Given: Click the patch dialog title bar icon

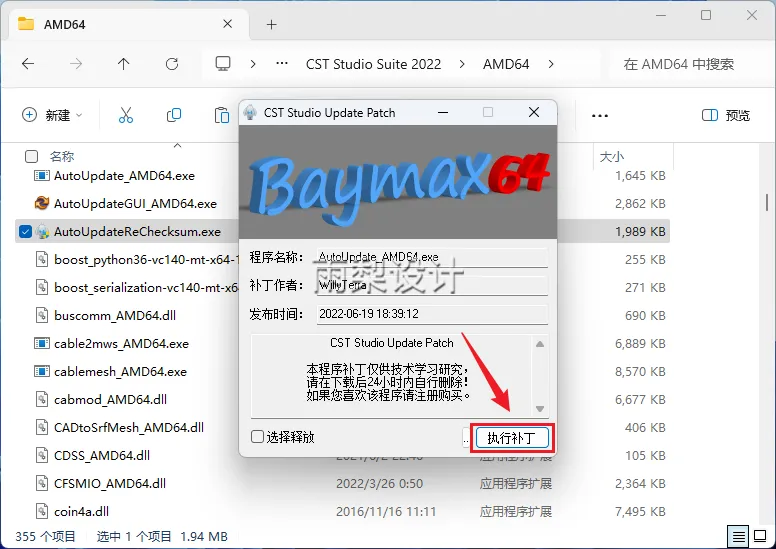Looking at the screenshot, I should [250, 112].
